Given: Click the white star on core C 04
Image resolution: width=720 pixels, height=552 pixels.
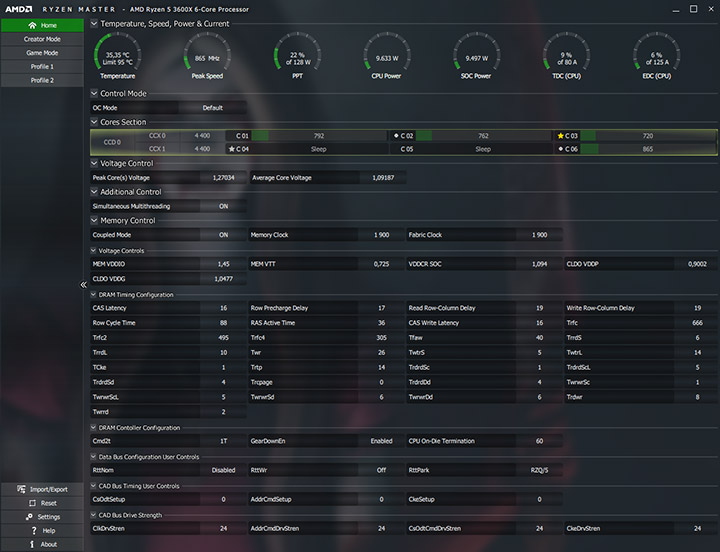Looking at the screenshot, I should tap(231, 149).
